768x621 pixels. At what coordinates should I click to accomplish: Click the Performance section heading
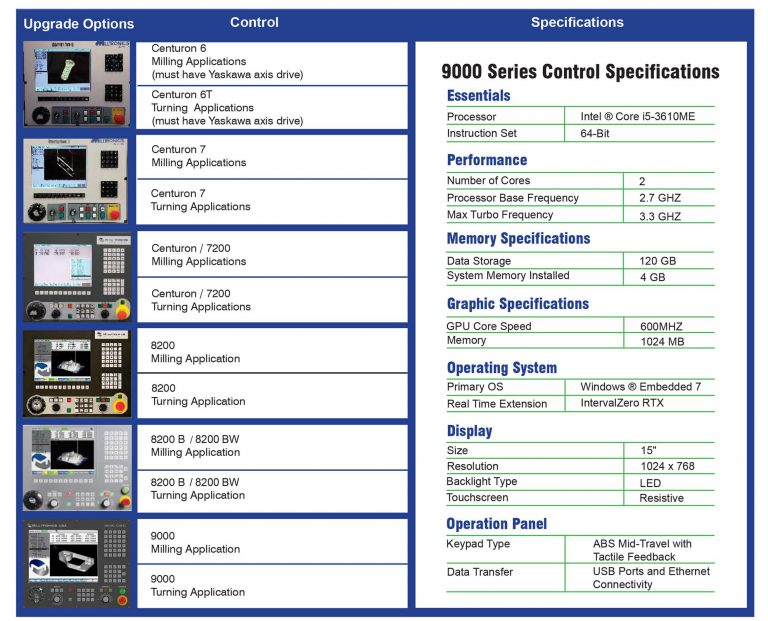[487, 160]
